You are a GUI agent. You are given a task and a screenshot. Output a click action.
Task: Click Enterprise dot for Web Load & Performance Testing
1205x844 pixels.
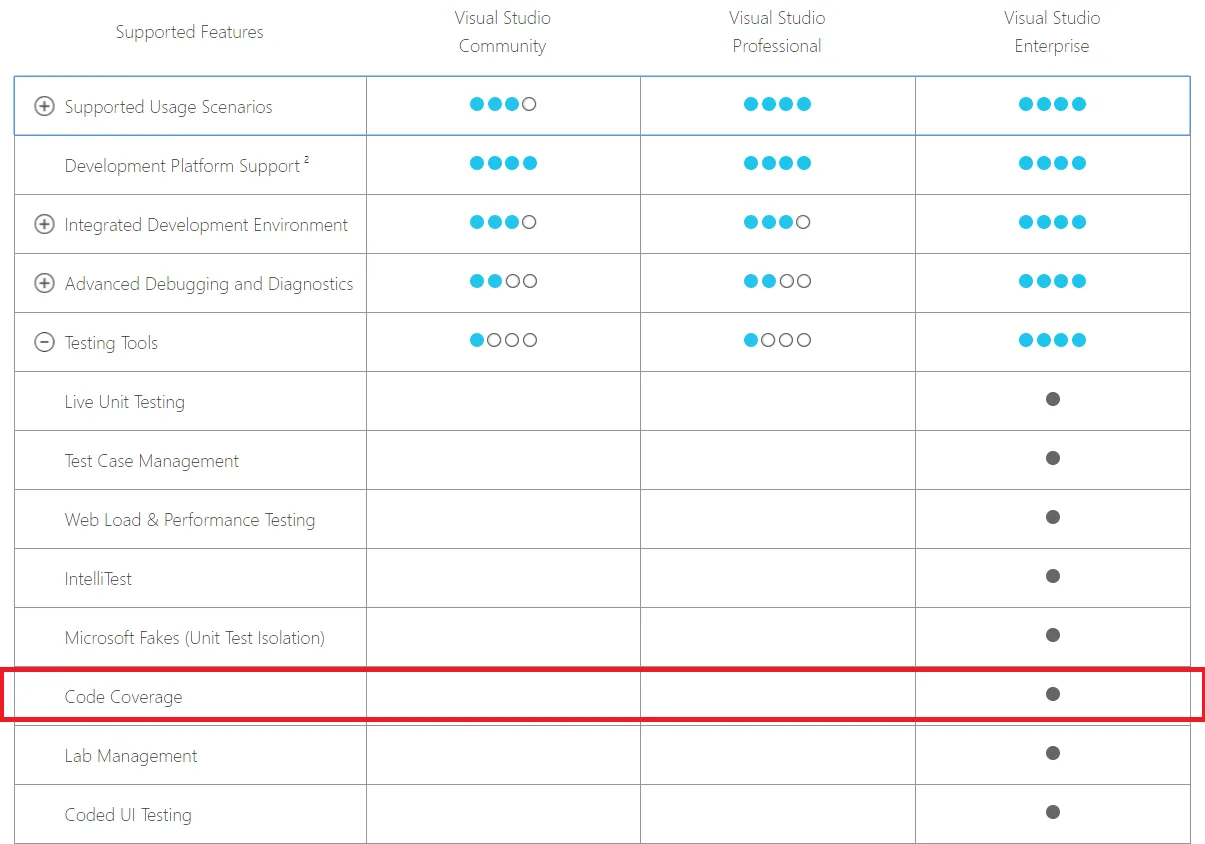pyautogui.click(x=1052, y=517)
